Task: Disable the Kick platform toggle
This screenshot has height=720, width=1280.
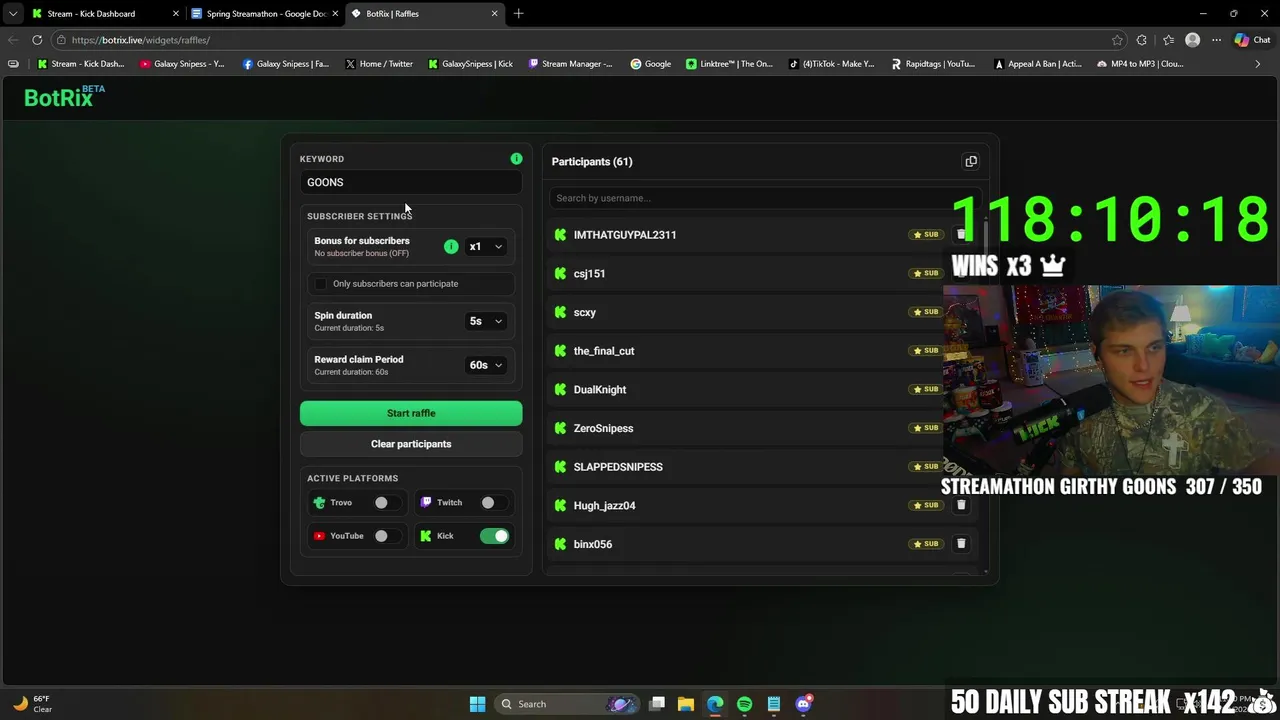Action: click(494, 536)
